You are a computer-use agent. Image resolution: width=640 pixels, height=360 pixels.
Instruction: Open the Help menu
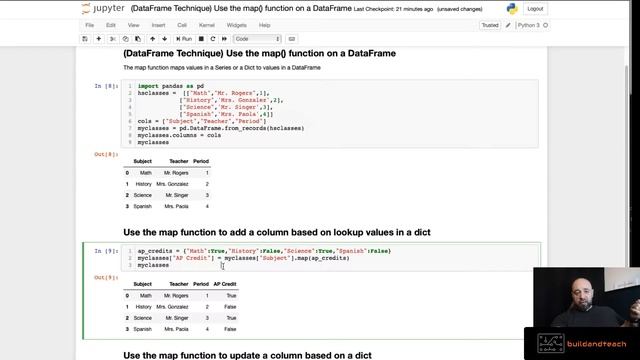264,25
